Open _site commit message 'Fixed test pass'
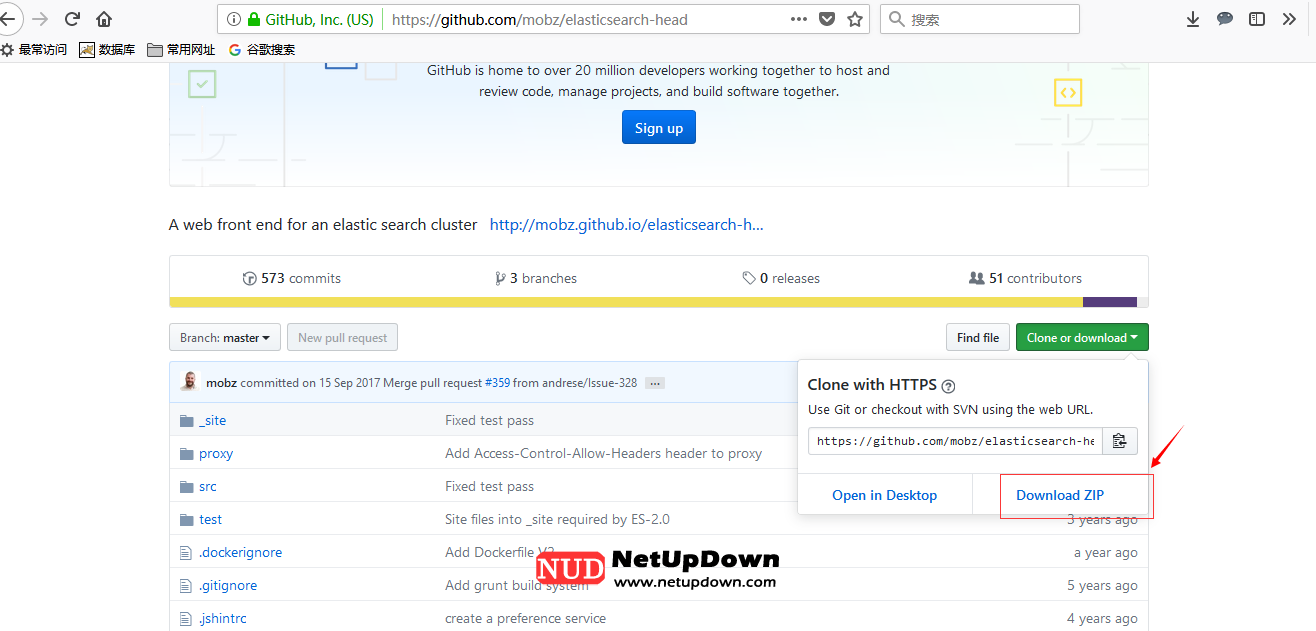 pos(489,421)
